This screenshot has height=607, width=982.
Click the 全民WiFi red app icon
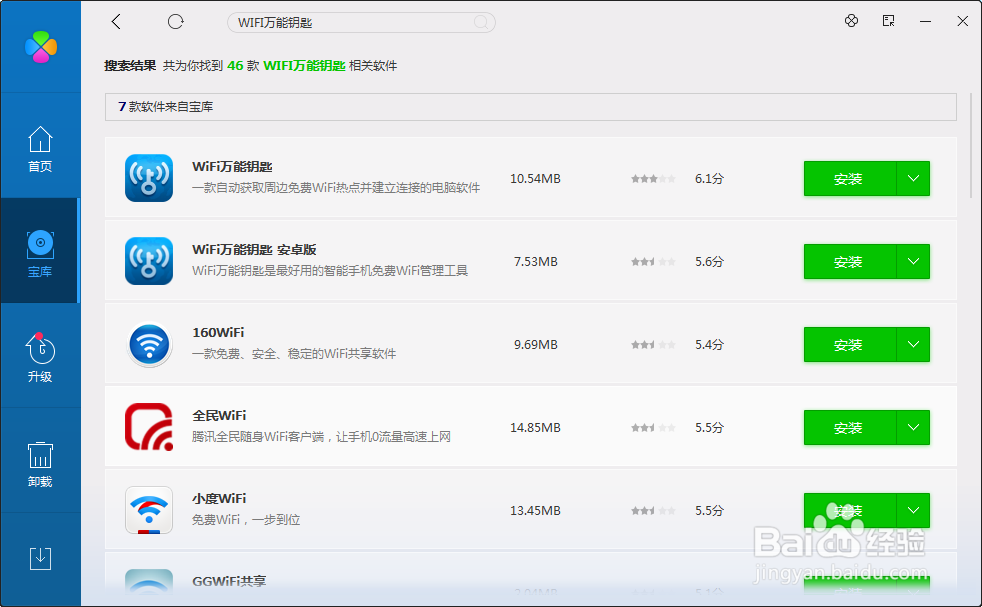149,427
